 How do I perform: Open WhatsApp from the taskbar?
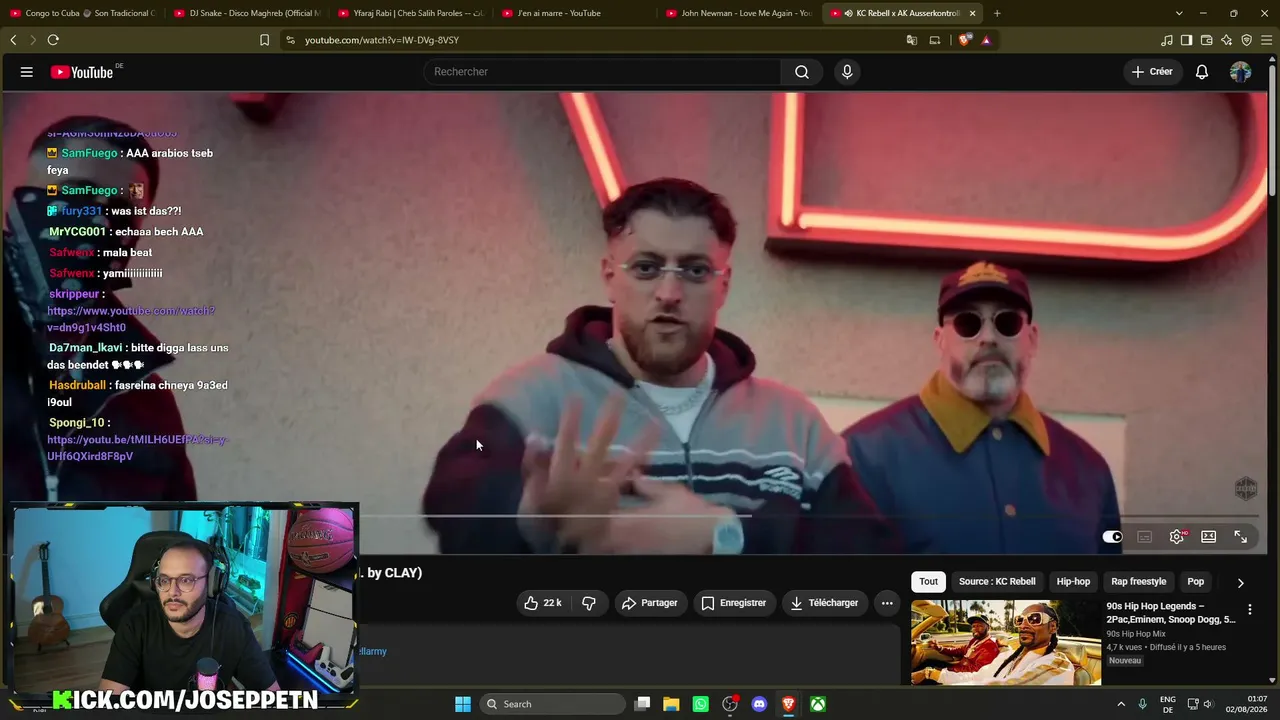coord(700,704)
